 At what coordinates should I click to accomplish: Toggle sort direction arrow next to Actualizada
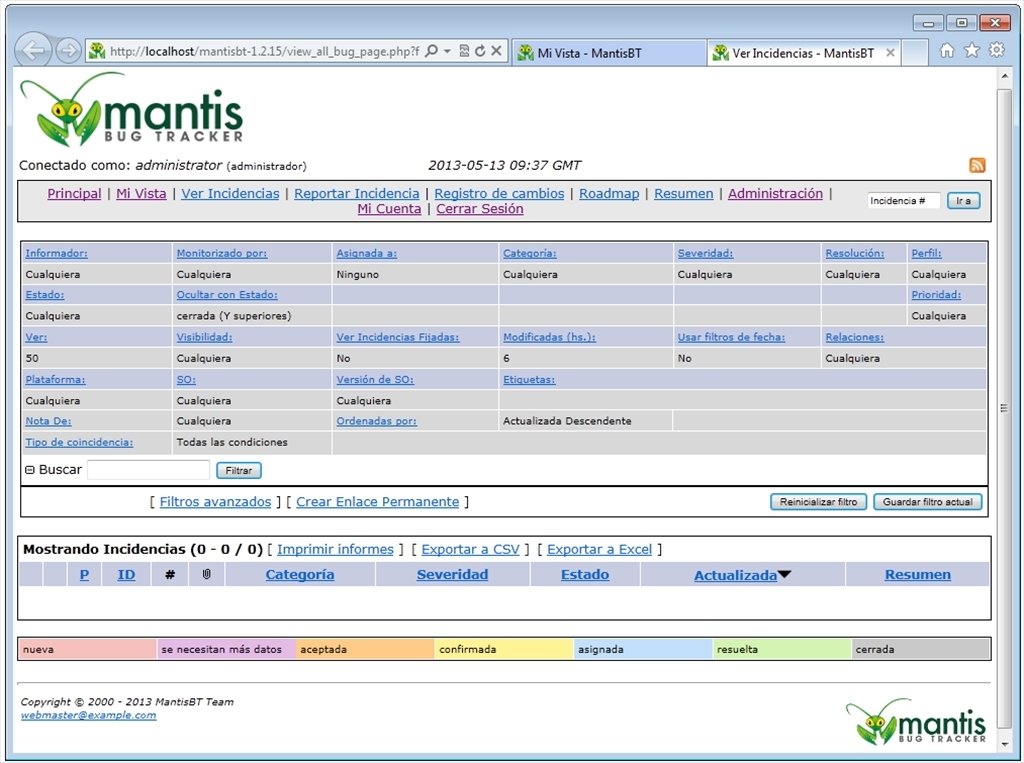tap(784, 574)
